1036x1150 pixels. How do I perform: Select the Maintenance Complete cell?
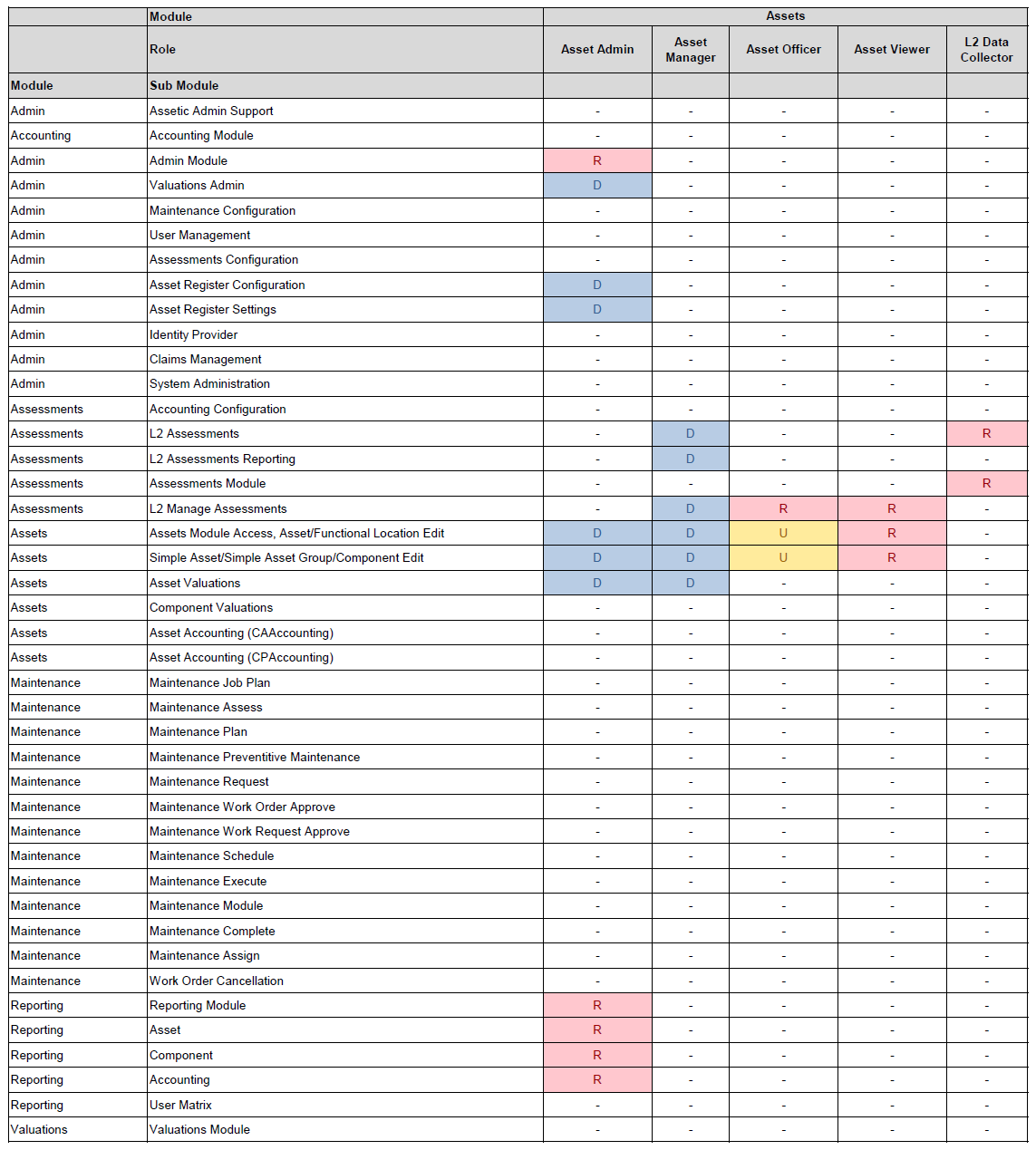(x=345, y=931)
